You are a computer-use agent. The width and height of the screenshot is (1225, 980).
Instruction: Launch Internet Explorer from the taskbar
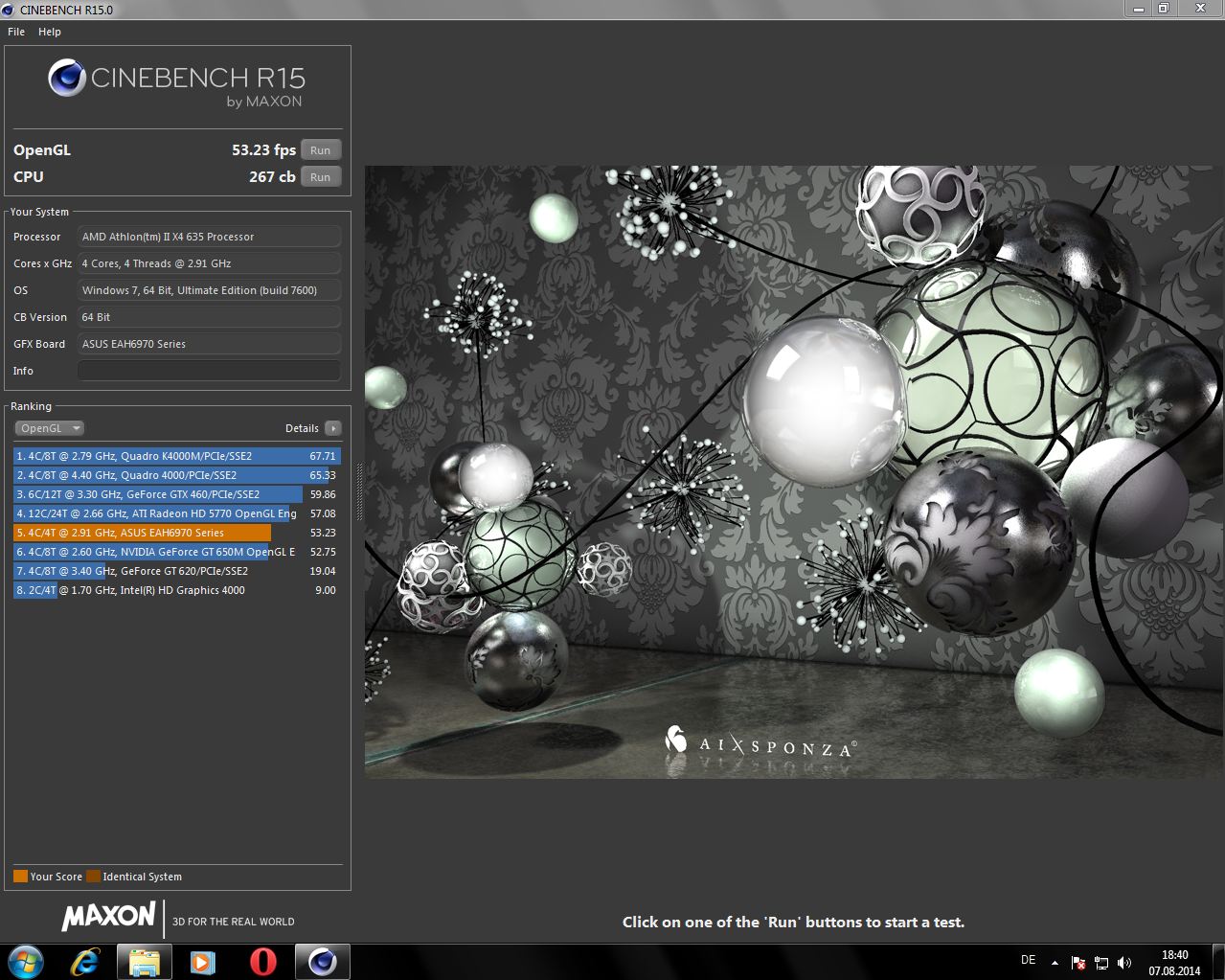(x=85, y=962)
